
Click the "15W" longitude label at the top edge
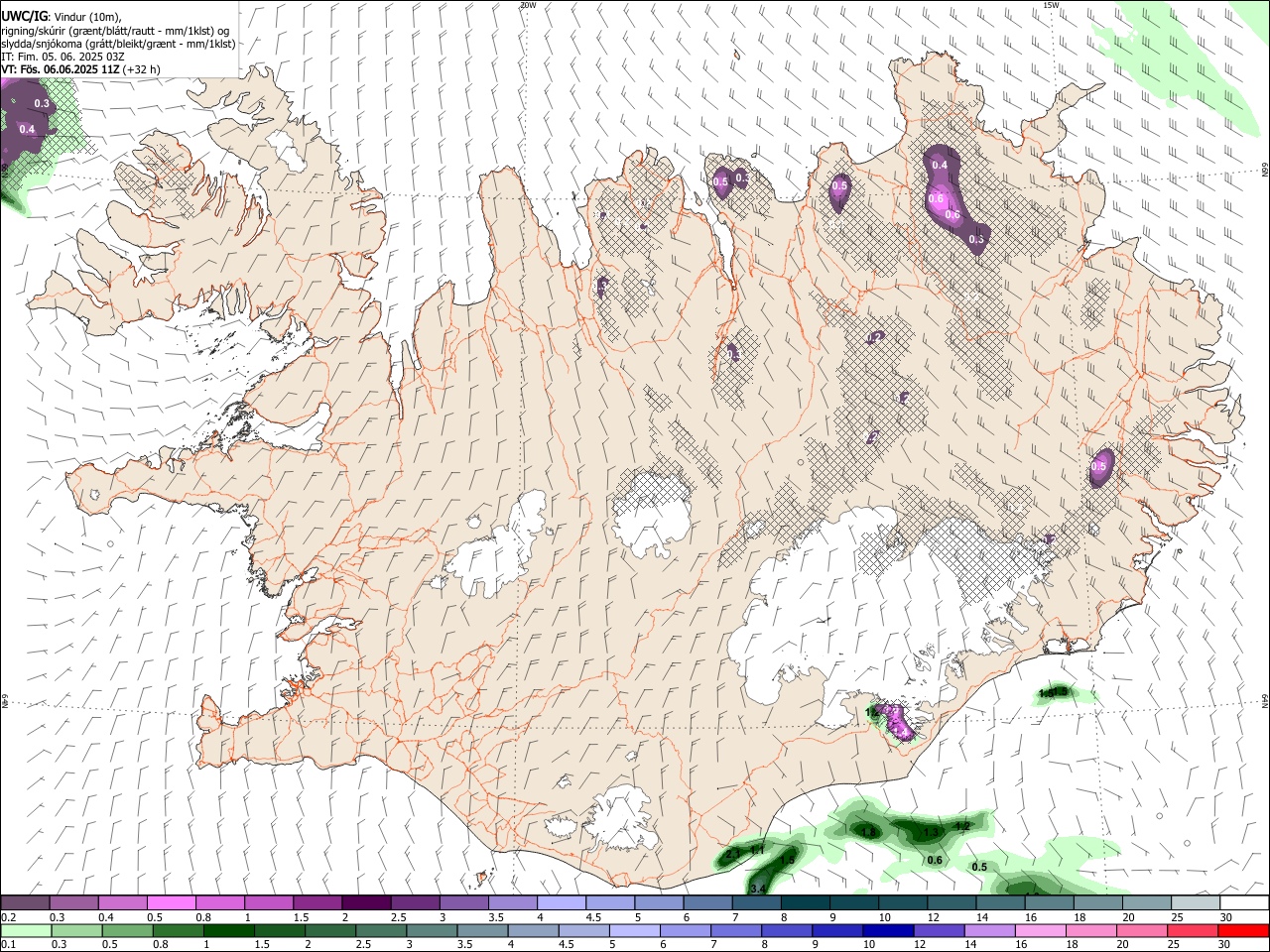(x=1051, y=5)
